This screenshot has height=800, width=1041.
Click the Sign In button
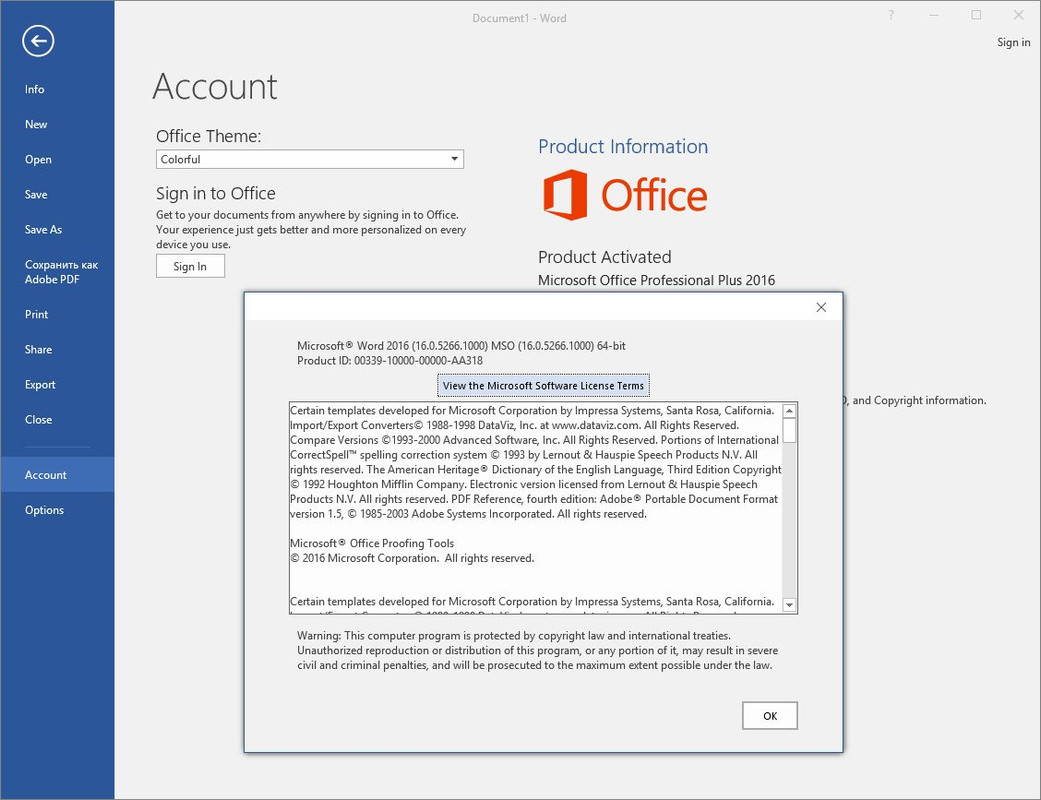click(x=191, y=266)
